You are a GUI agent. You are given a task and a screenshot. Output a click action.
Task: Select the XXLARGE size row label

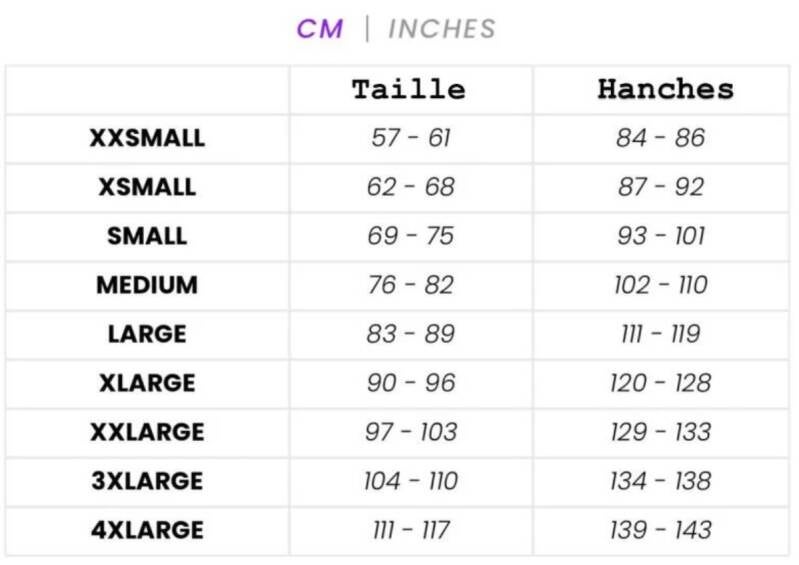[147, 432]
